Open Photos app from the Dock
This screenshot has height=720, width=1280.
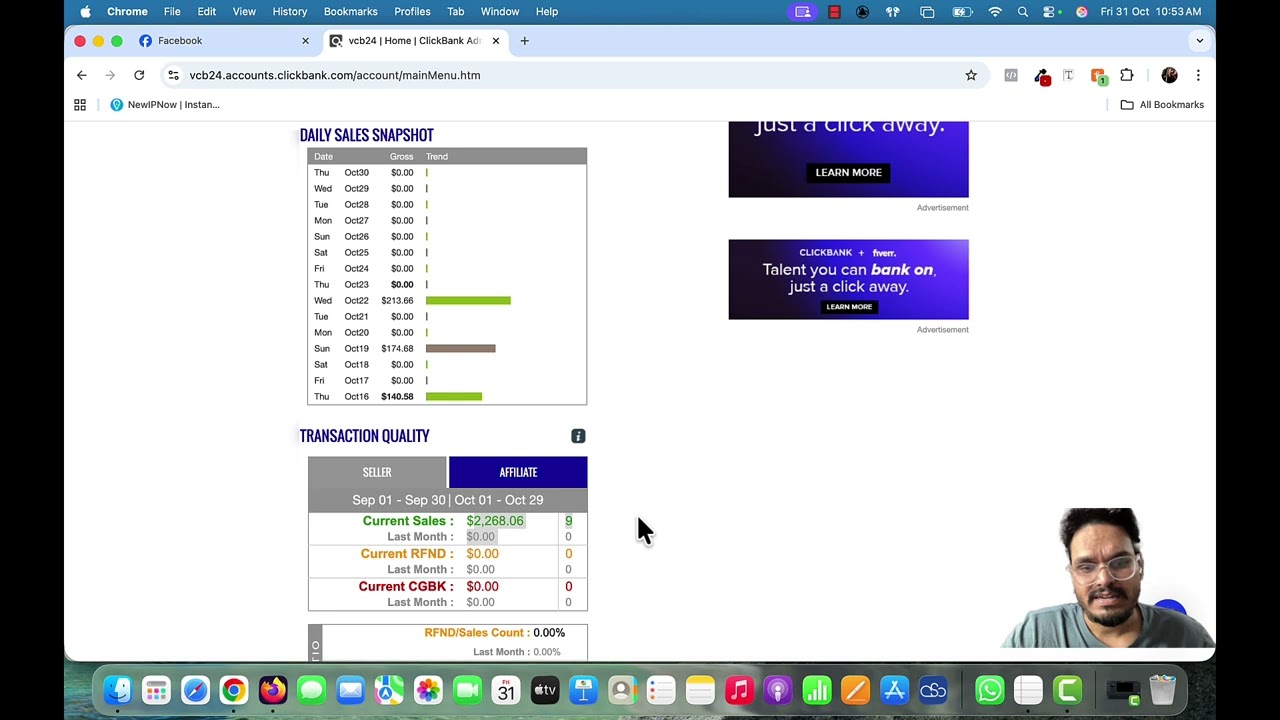pos(428,690)
